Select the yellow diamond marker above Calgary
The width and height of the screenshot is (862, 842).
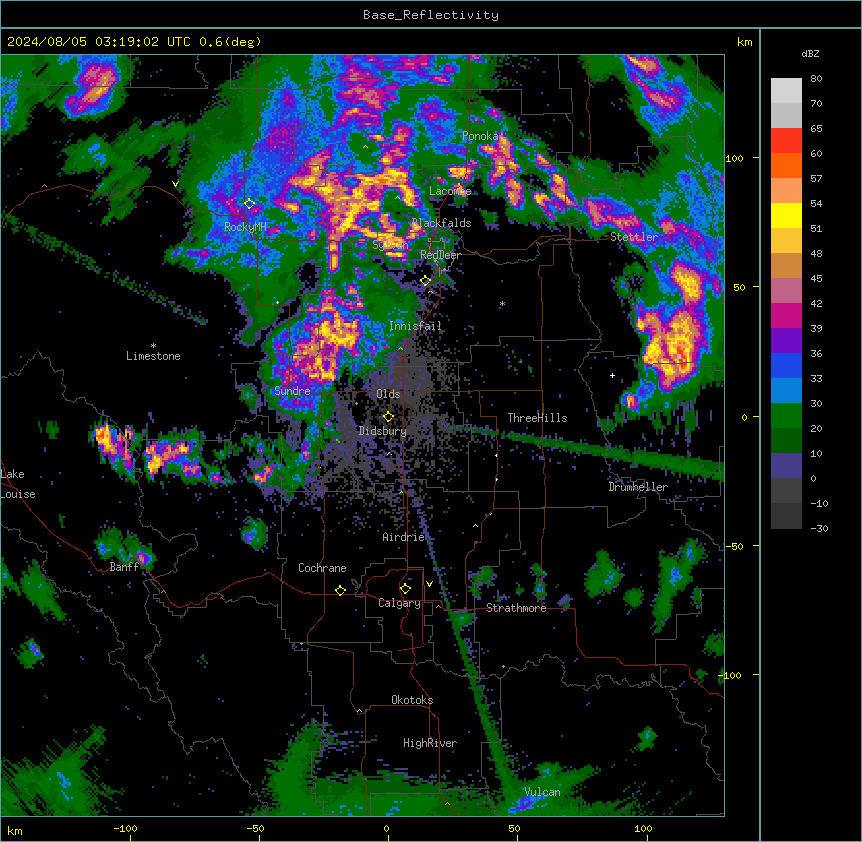(405, 589)
